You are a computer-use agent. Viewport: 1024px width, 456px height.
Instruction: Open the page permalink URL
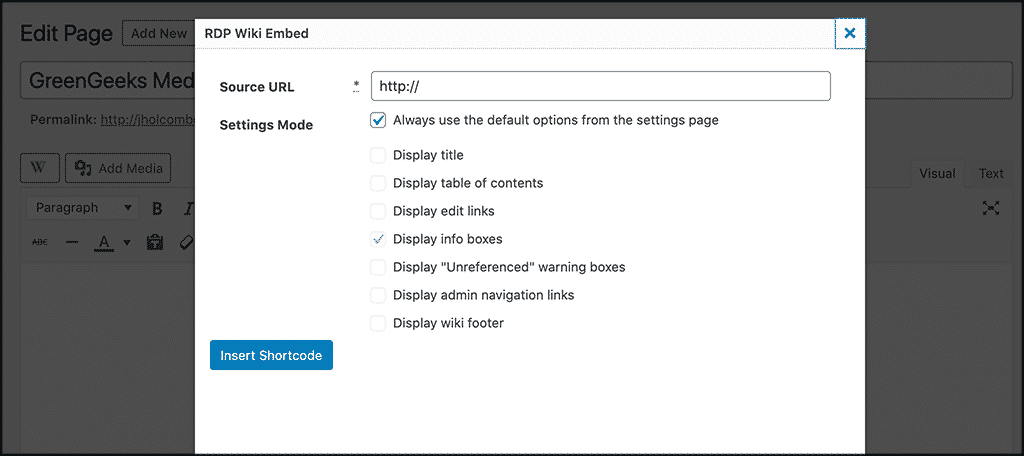[148, 120]
